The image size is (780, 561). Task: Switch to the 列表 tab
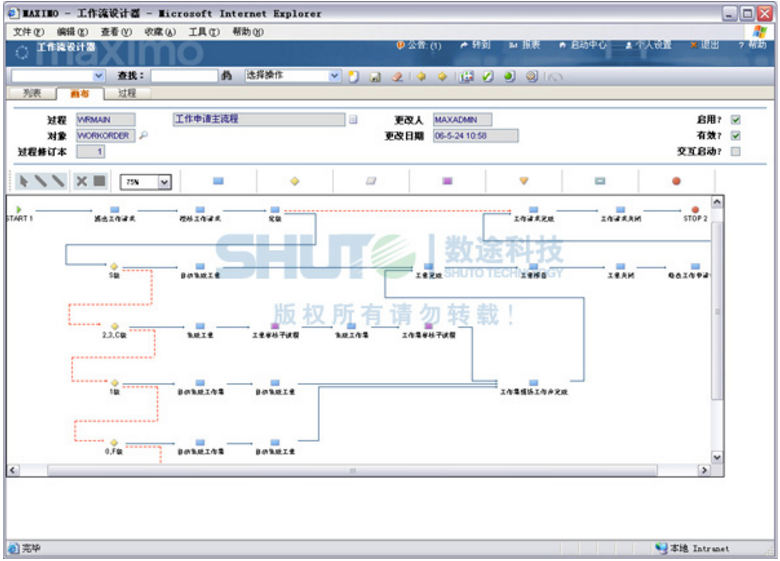coord(32,93)
